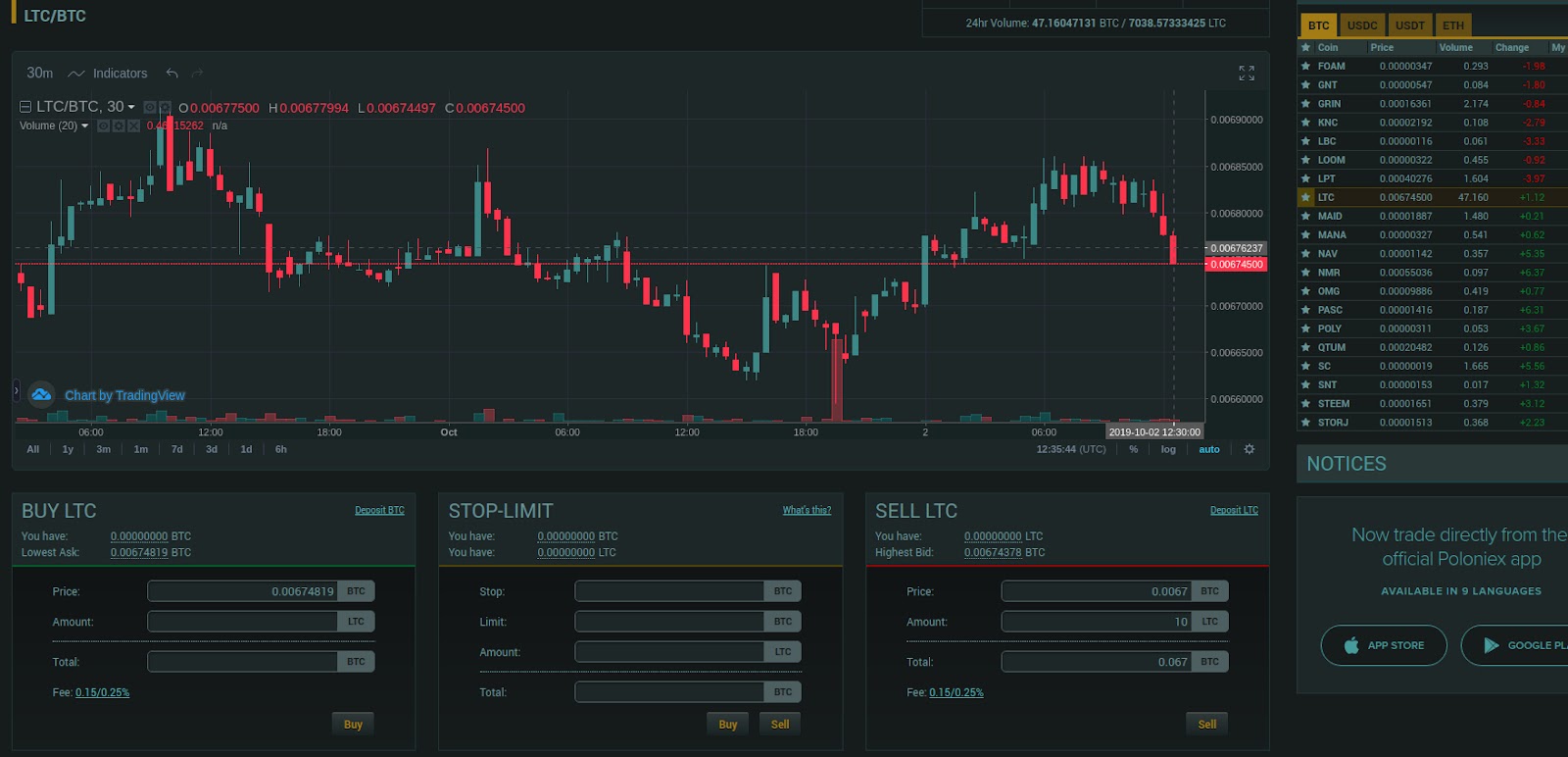Toggle favorite star for SNT

pyautogui.click(x=1305, y=384)
